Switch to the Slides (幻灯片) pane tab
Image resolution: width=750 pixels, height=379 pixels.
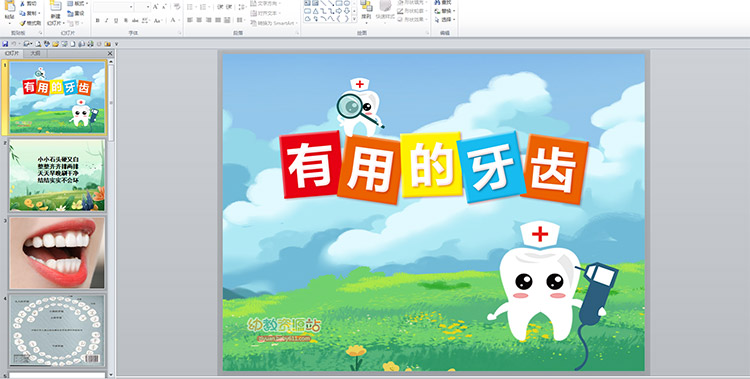point(12,54)
